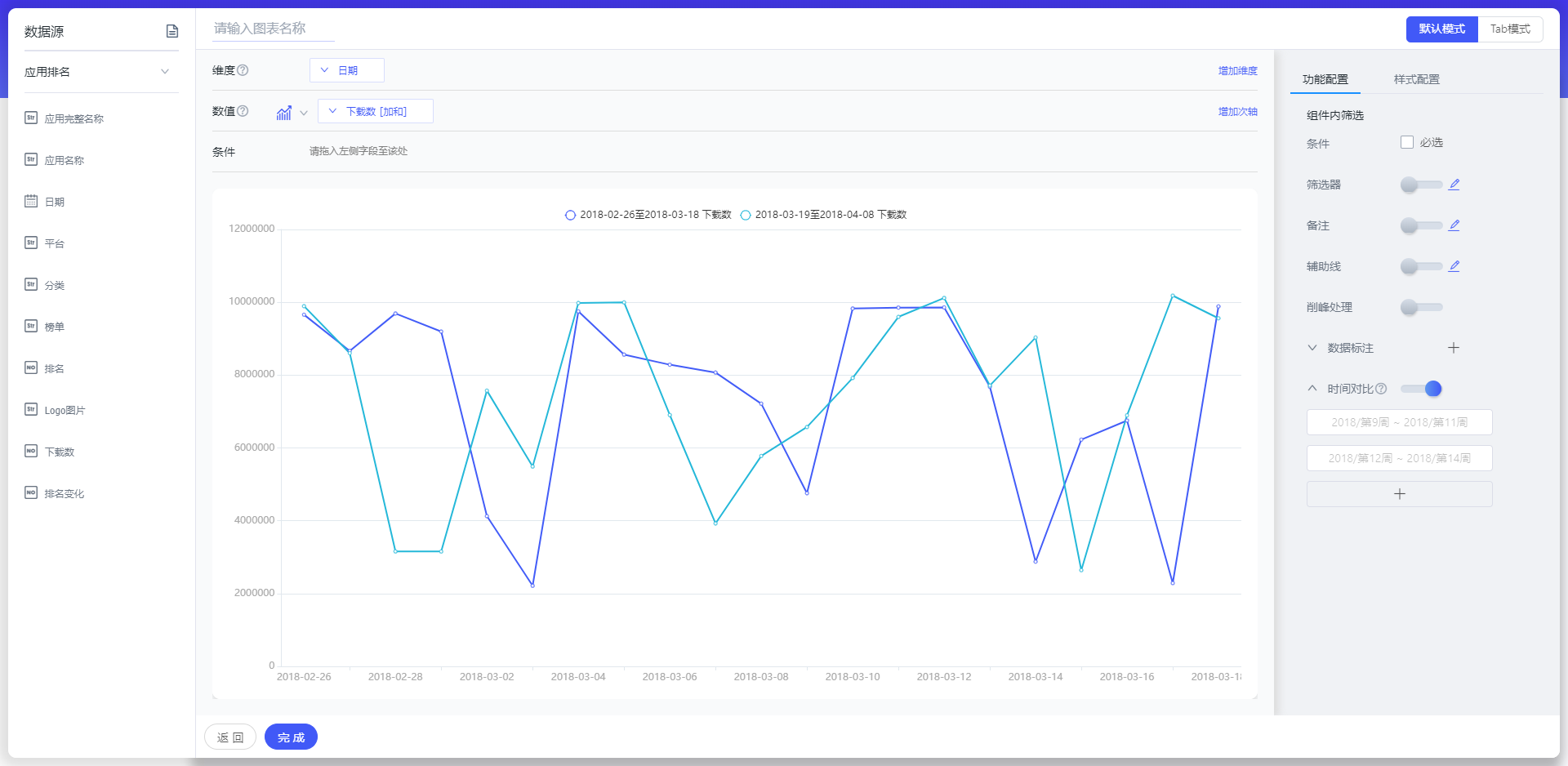The width and height of the screenshot is (1568, 766).
Task: Click the data source document icon
Action: click(x=172, y=31)
